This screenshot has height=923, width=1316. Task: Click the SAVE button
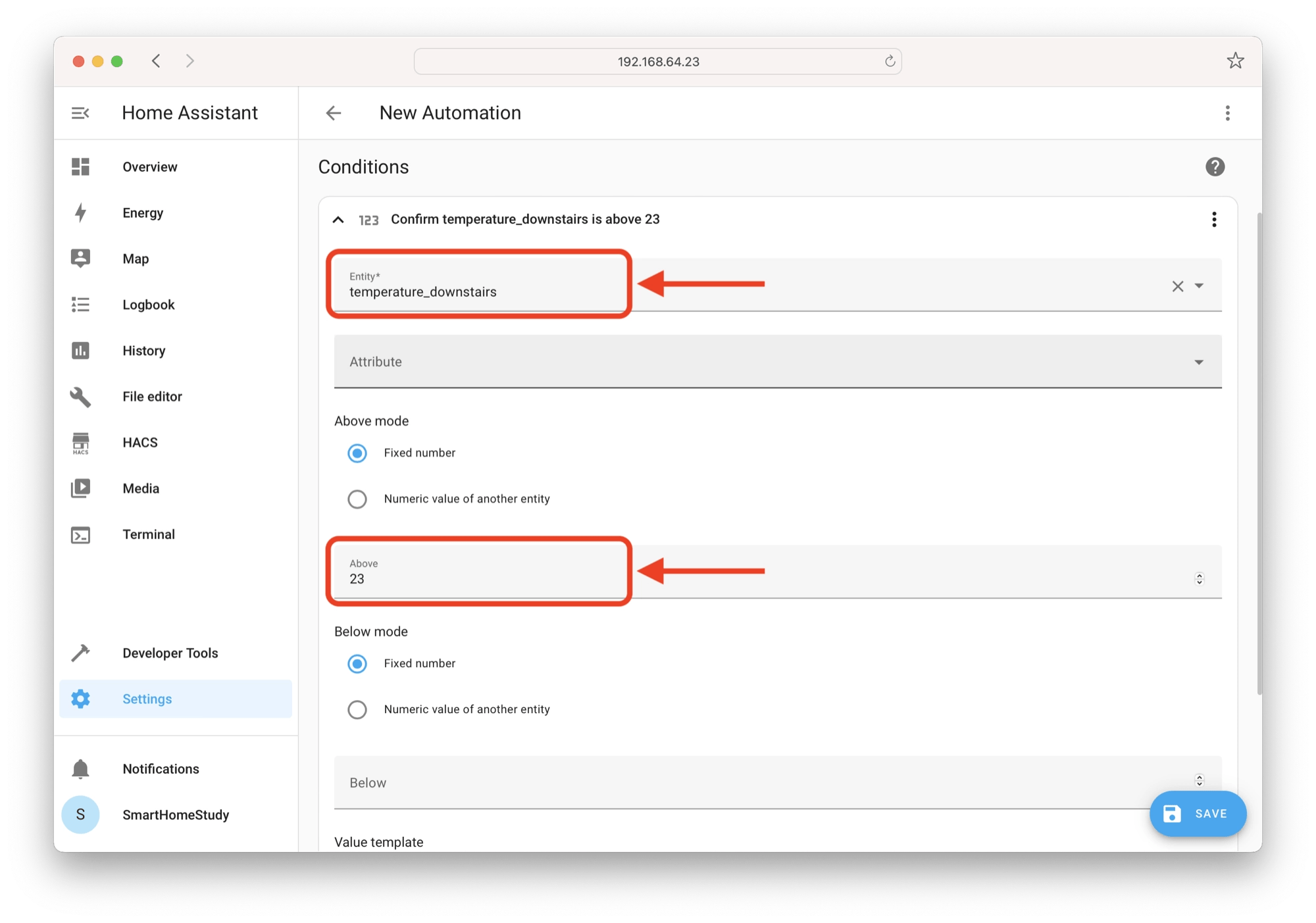pos(1197,813)
